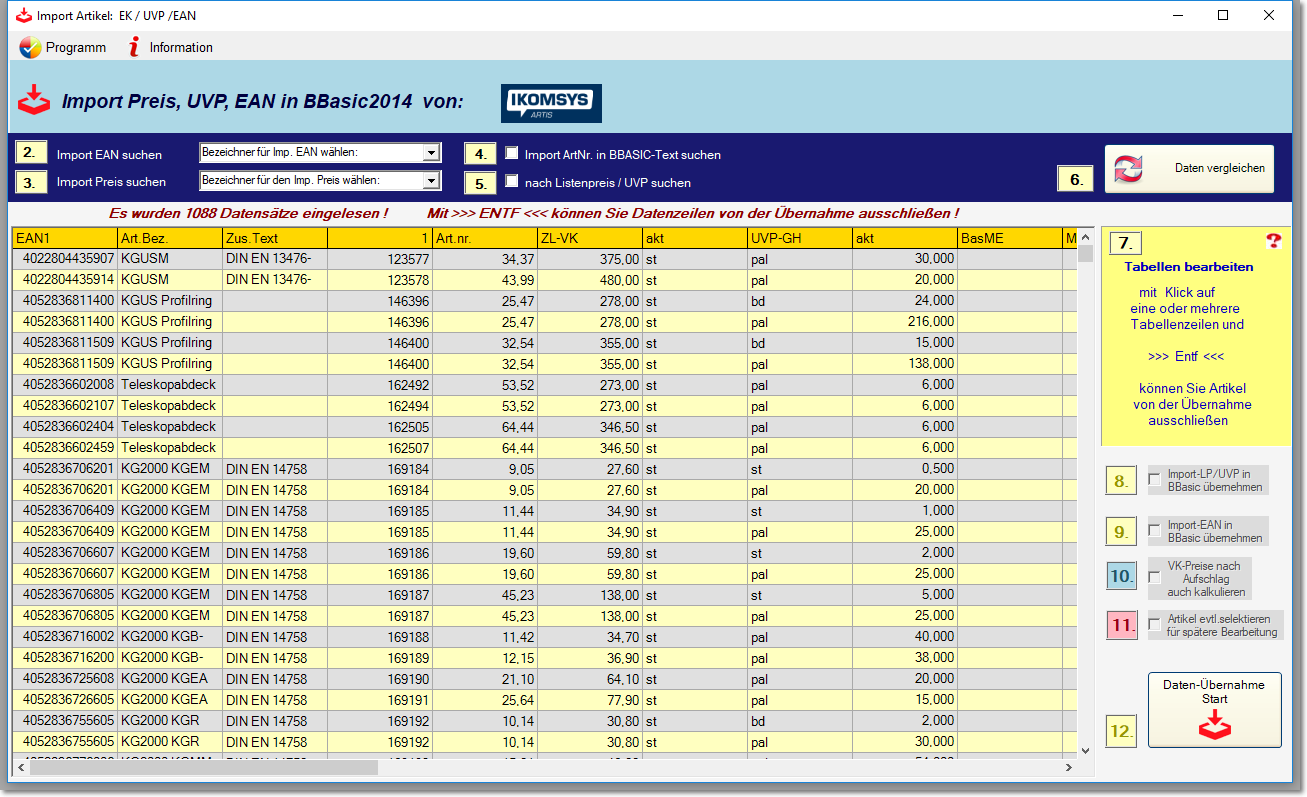Click article number cell 162492
Screen dimensions: 1307x797
click(380, 384)
